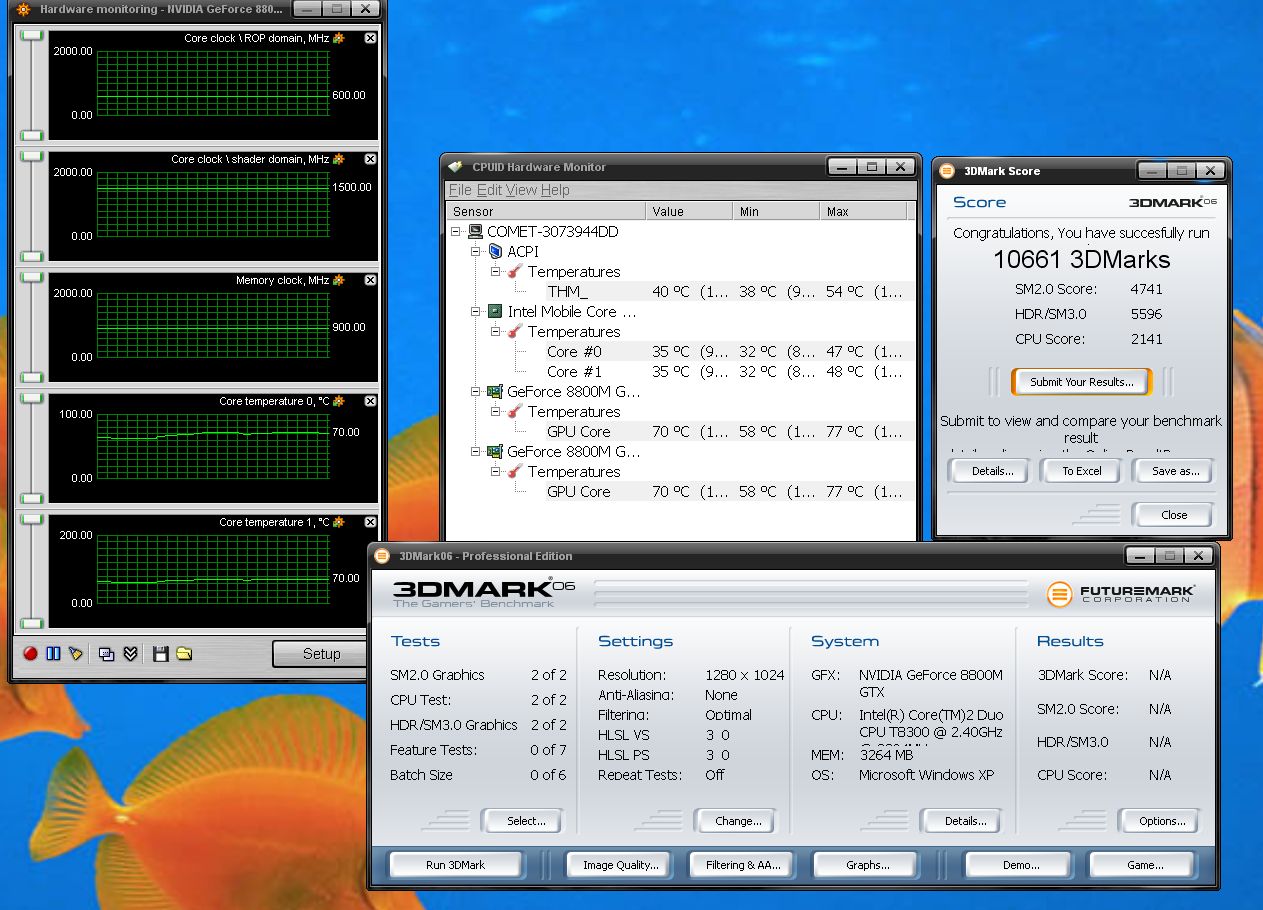1263x910 pixels.
Task: Open Setup in Hardware monitoring window
Action: 321,654
